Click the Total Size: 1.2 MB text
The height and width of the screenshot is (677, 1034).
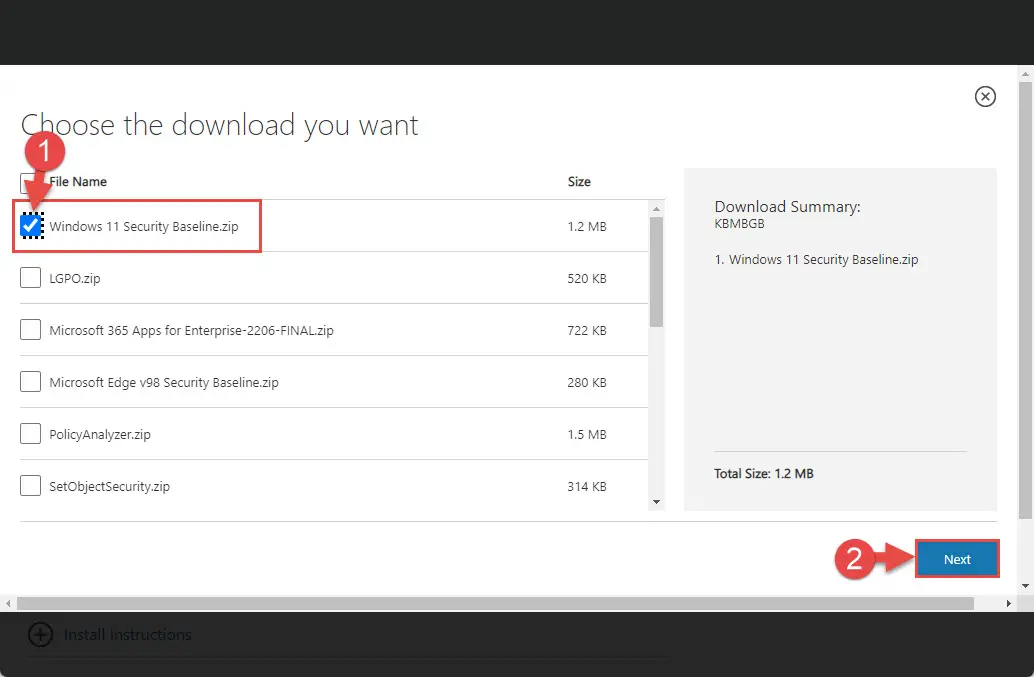click(764, 473)
